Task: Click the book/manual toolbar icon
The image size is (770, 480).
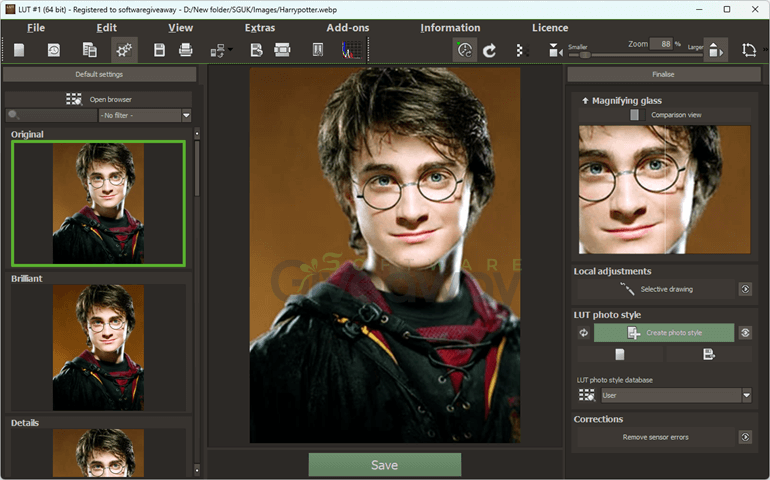Action: (318, 50)
